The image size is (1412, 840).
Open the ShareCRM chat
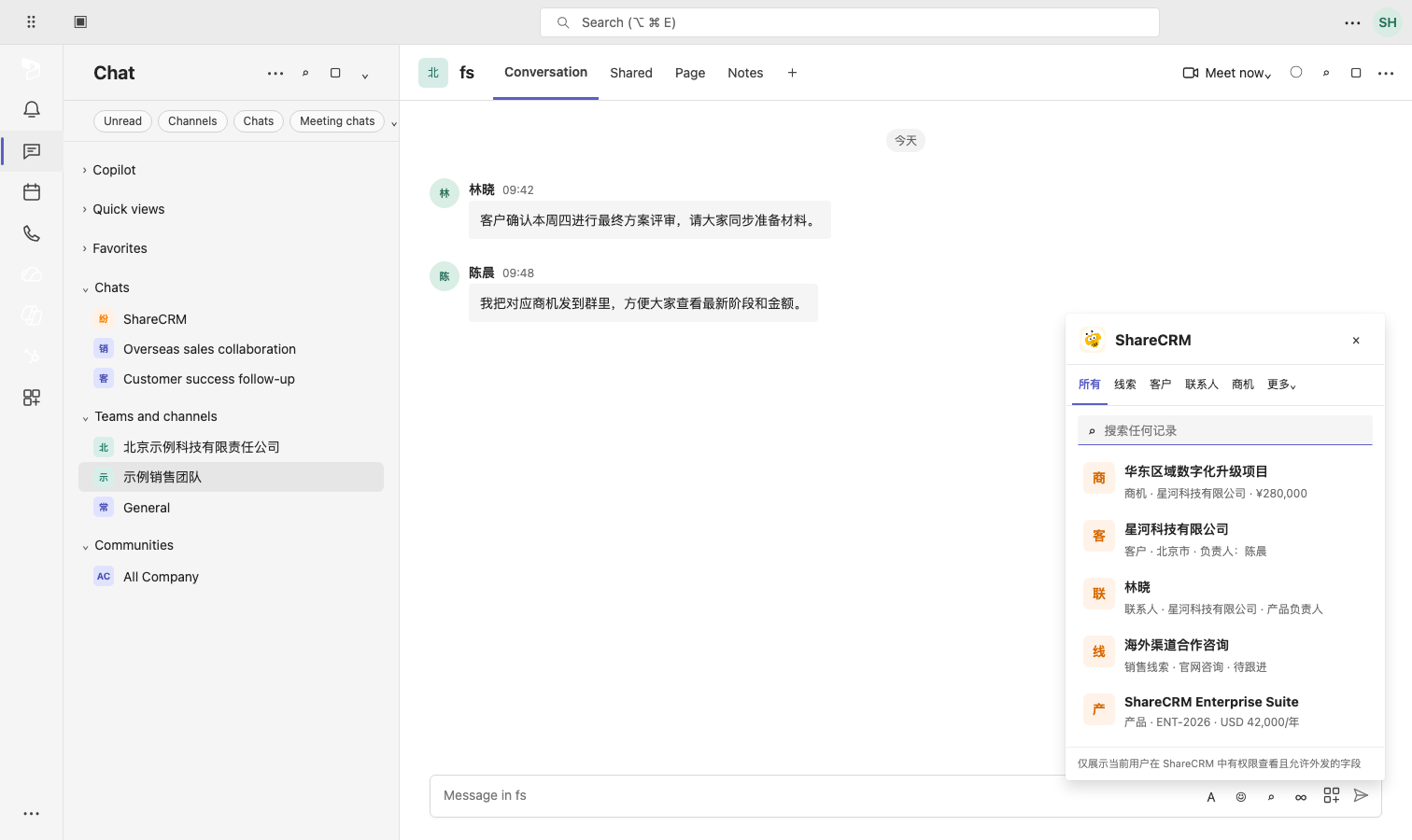(x=232, y=319)
